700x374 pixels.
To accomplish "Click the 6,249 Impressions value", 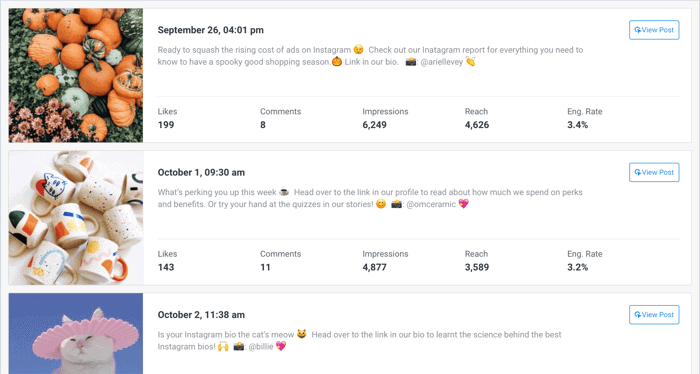I will [375, 125].
